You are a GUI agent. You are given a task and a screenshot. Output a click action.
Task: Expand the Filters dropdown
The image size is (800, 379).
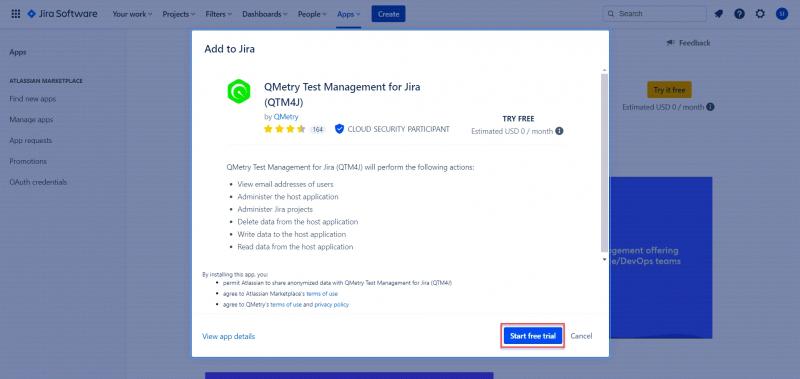pyautogui.click(x=218, y=14)
